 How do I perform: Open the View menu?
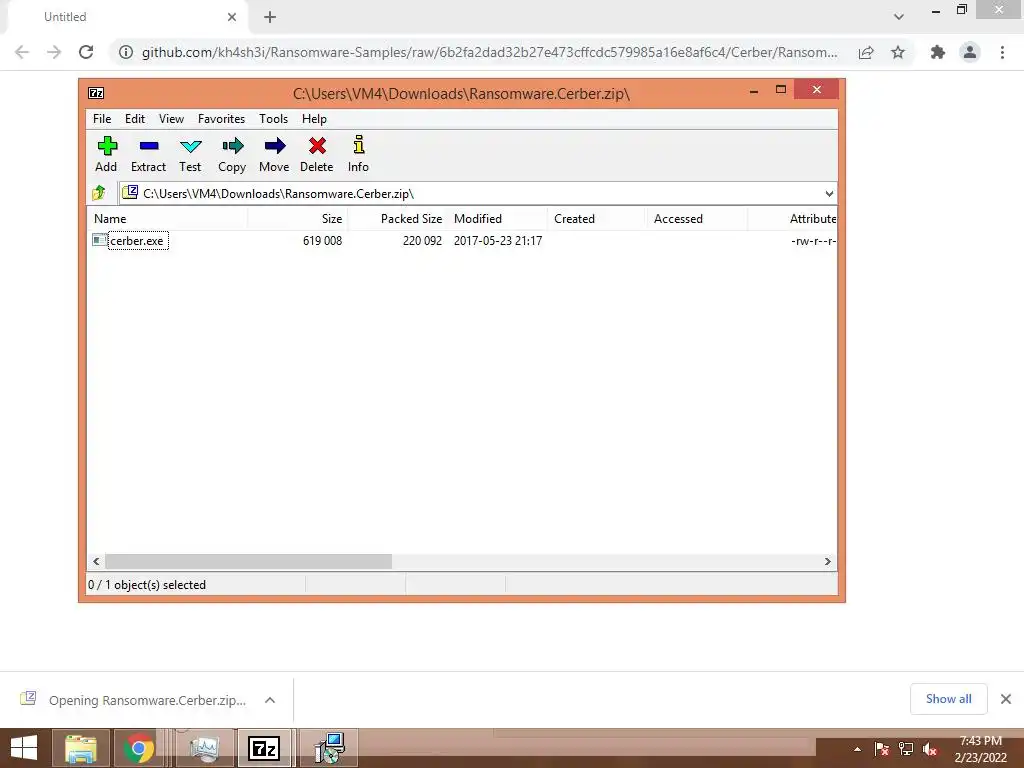point(171,119)
